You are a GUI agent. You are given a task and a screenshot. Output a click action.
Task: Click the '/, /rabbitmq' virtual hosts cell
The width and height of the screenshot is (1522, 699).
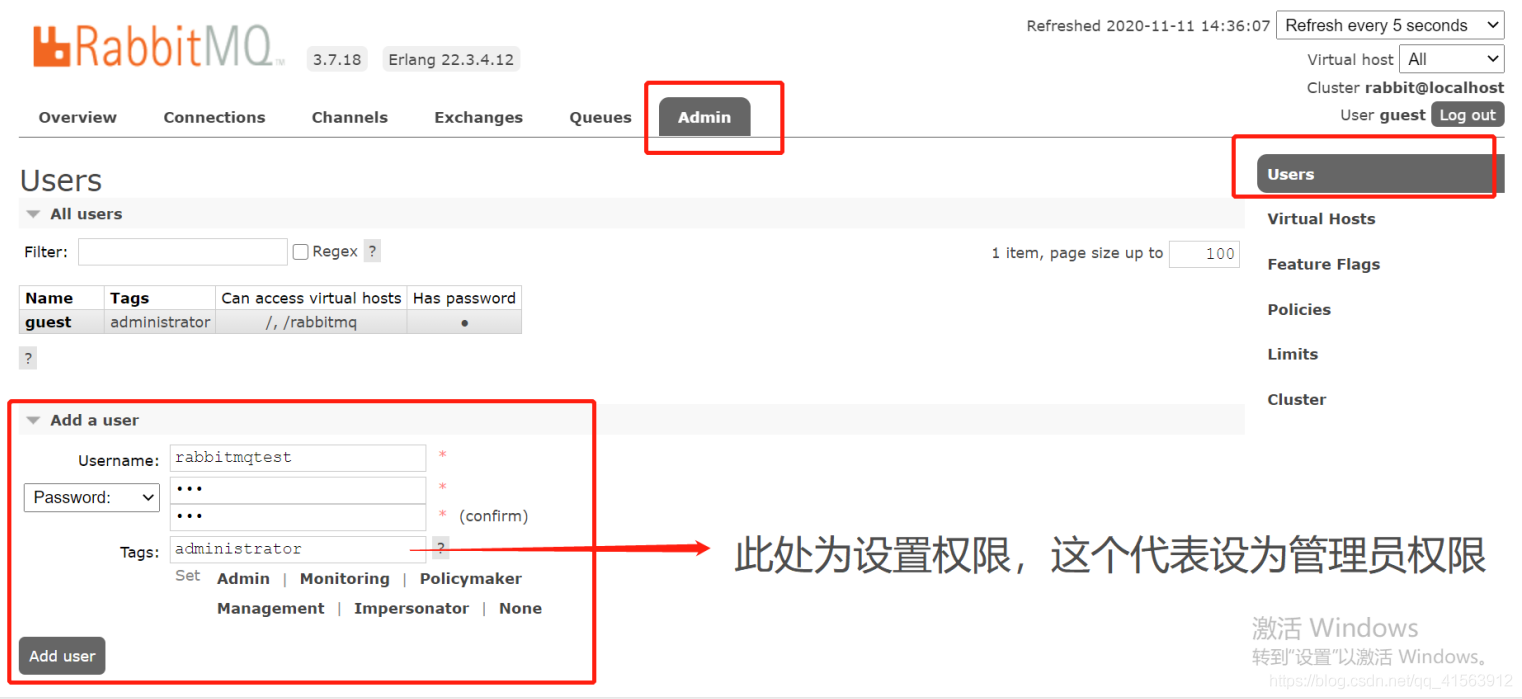click(x=311, y=322)
